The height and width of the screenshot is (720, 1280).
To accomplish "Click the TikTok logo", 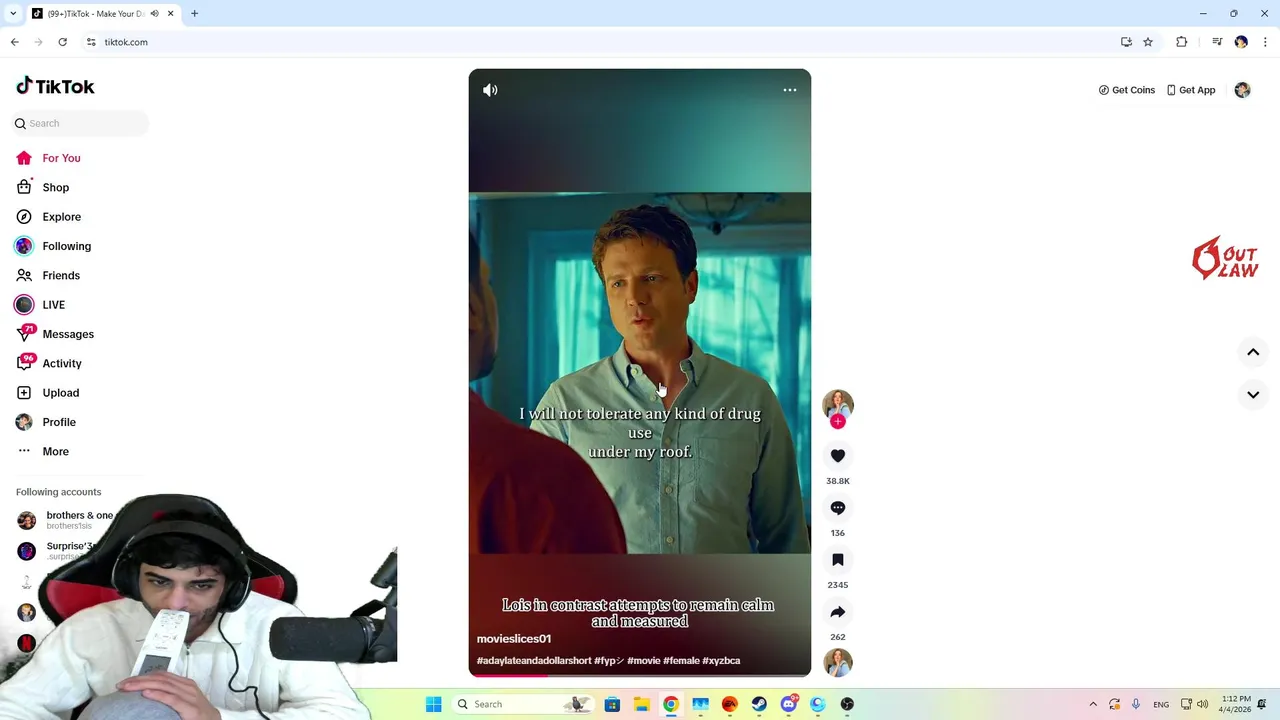I will [x=55, y=86].
